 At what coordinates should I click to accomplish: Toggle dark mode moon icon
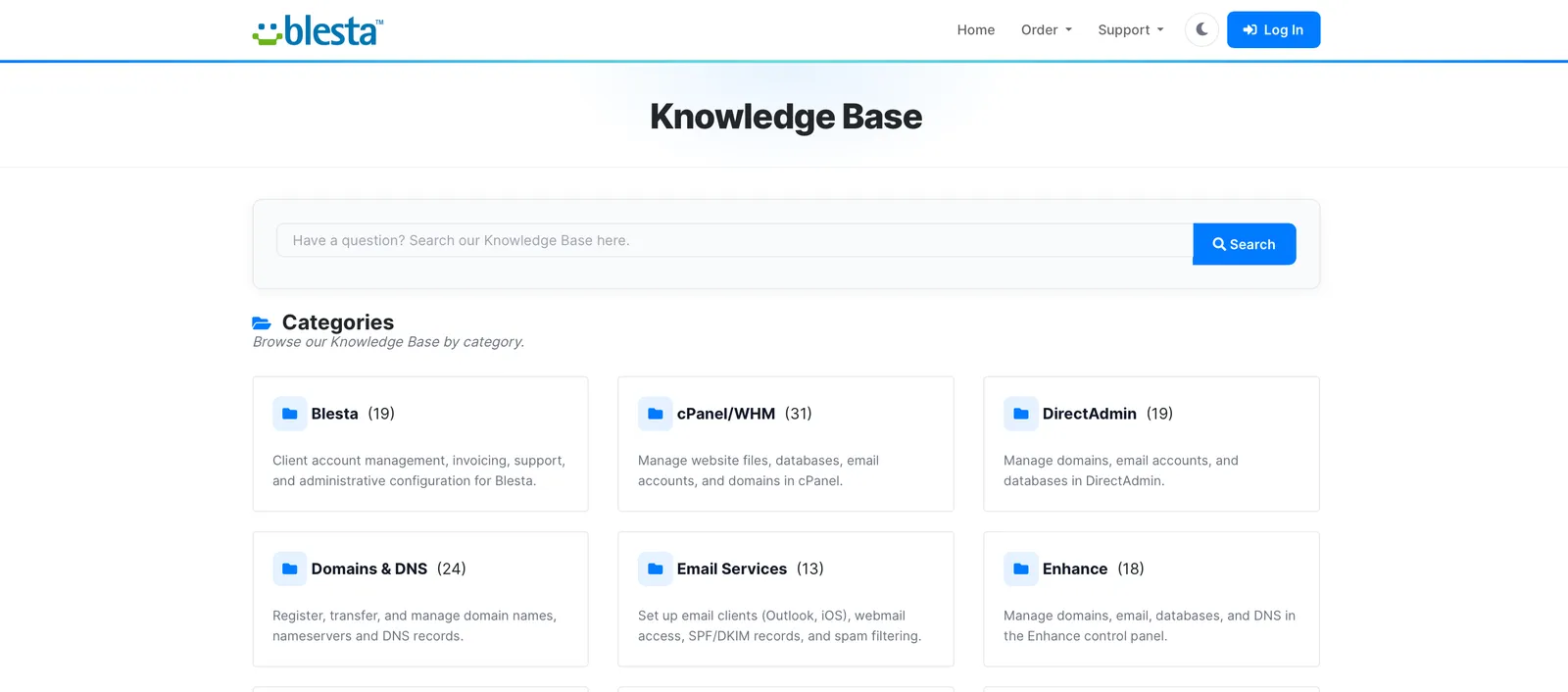pyautogui.click(x=1201, y=29)
